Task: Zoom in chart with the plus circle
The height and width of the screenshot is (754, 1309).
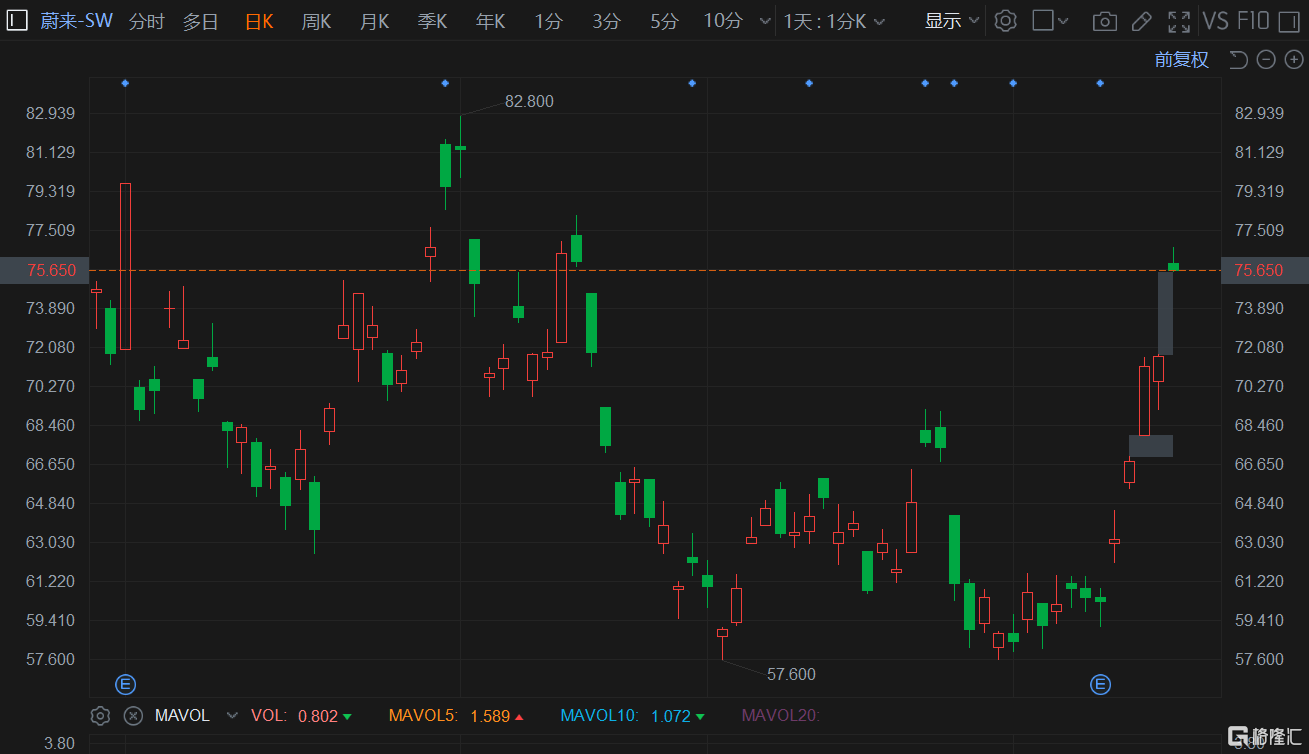Action: point(1293,60)
